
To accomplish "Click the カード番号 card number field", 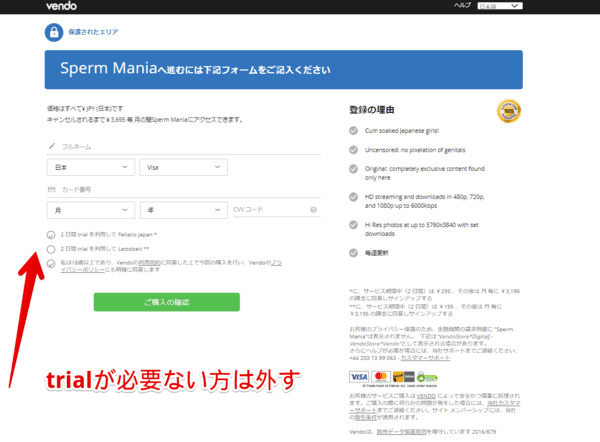I will [184, 189].
